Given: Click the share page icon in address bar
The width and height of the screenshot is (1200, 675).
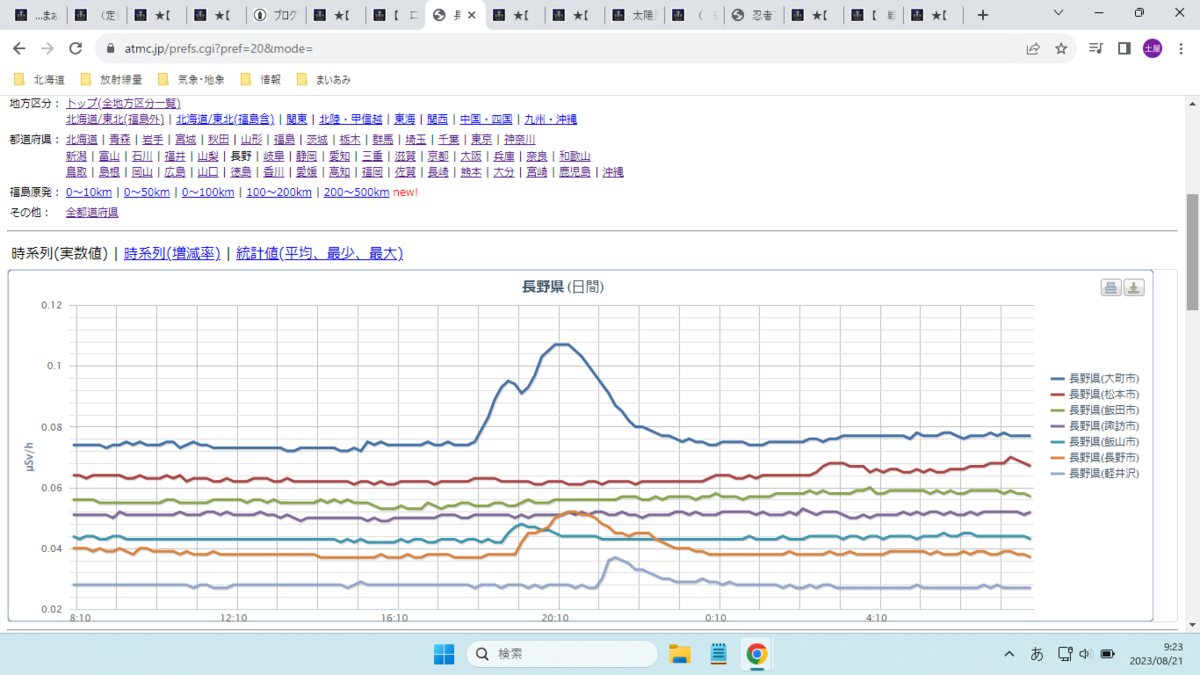Looking at the screenshot, I should [1033, 48].
